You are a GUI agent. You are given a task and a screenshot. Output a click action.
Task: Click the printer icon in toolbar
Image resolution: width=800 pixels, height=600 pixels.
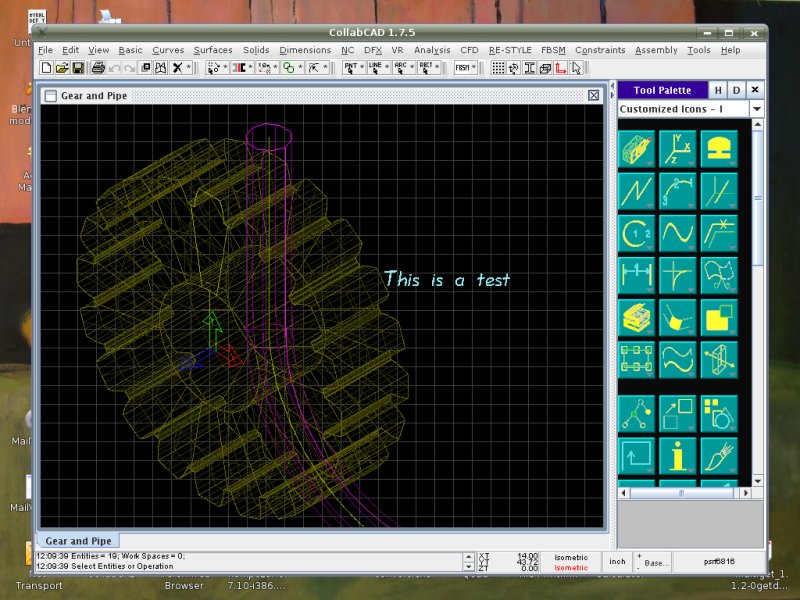[98, 68]
